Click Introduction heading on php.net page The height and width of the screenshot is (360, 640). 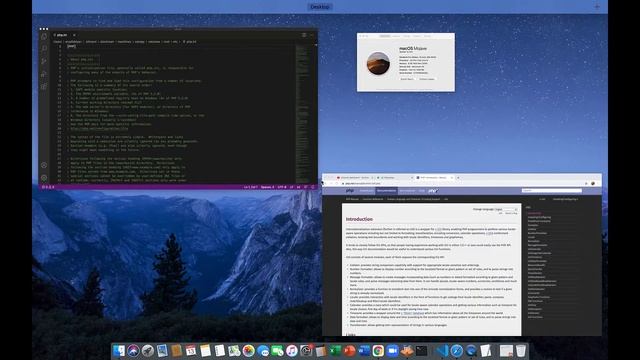tap(359, 219)
